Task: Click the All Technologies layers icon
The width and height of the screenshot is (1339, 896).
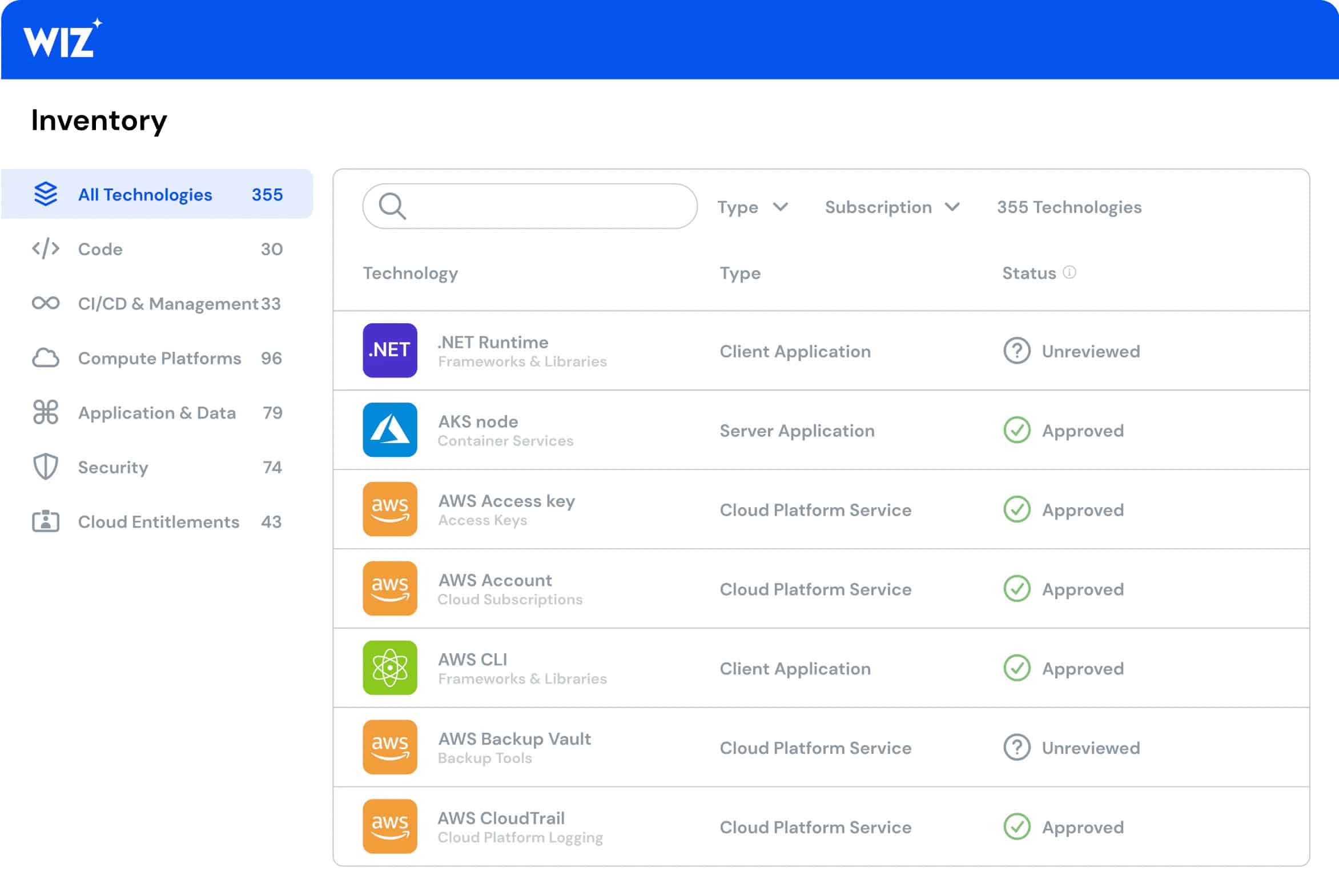Action: pyautogui.click(x=46, y=194)
